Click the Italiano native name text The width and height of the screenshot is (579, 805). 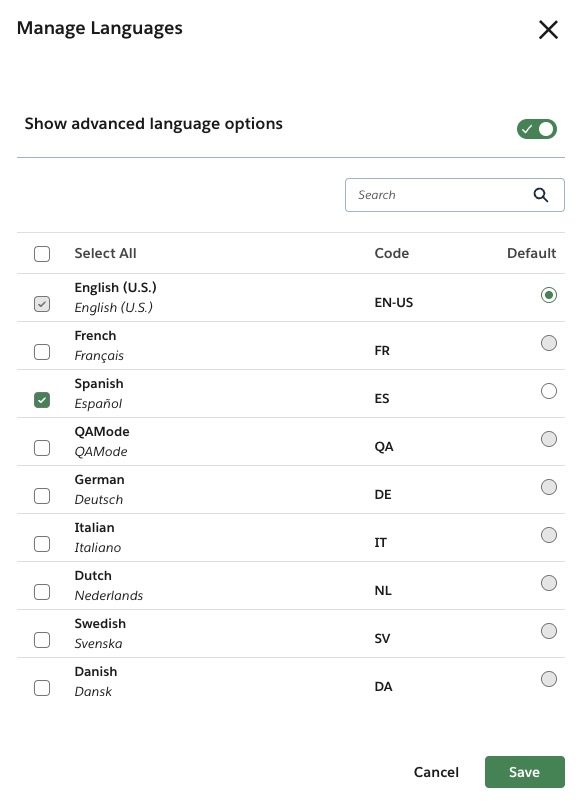click(98, 547)
